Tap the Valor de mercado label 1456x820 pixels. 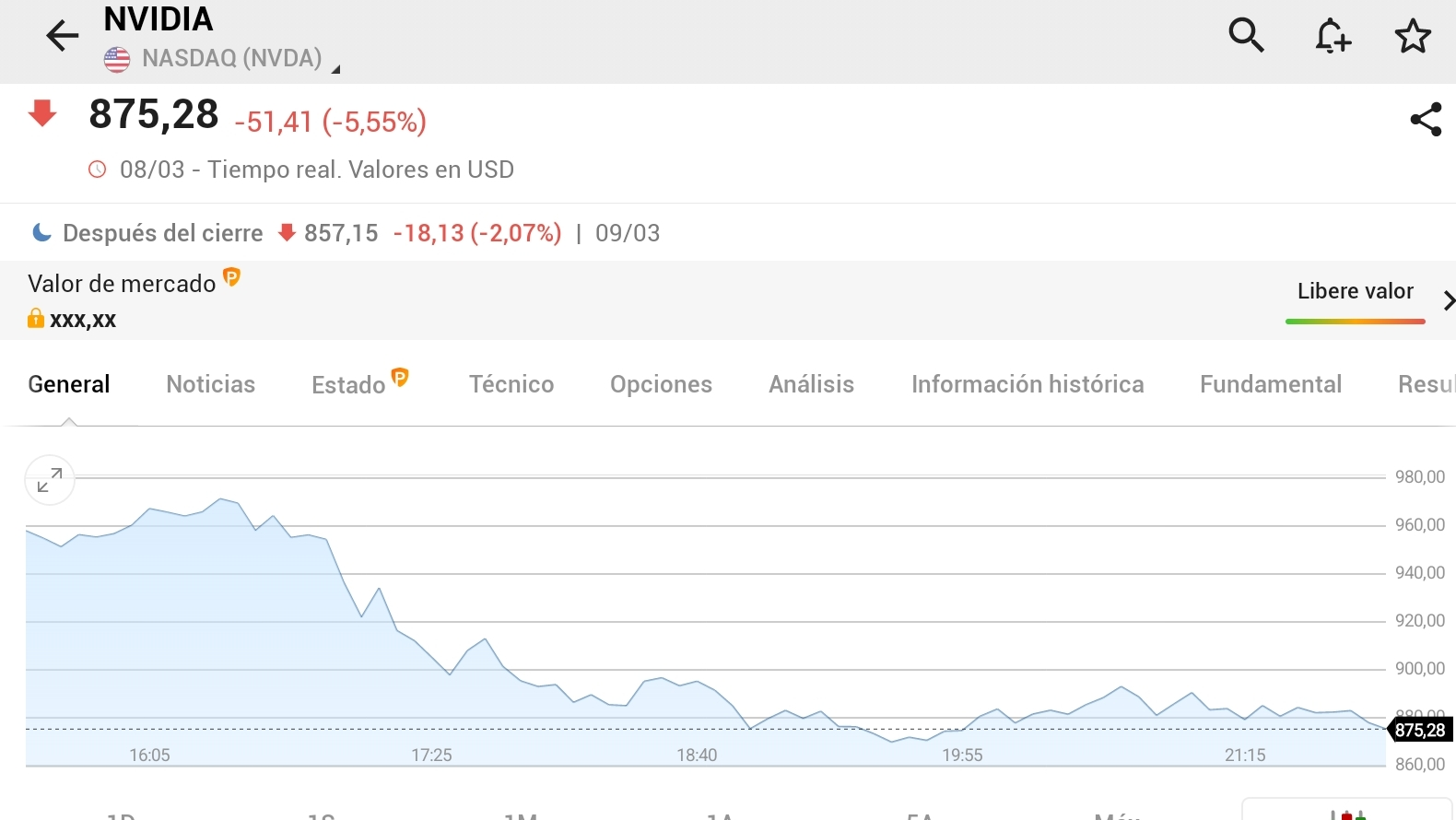point(122,284)
